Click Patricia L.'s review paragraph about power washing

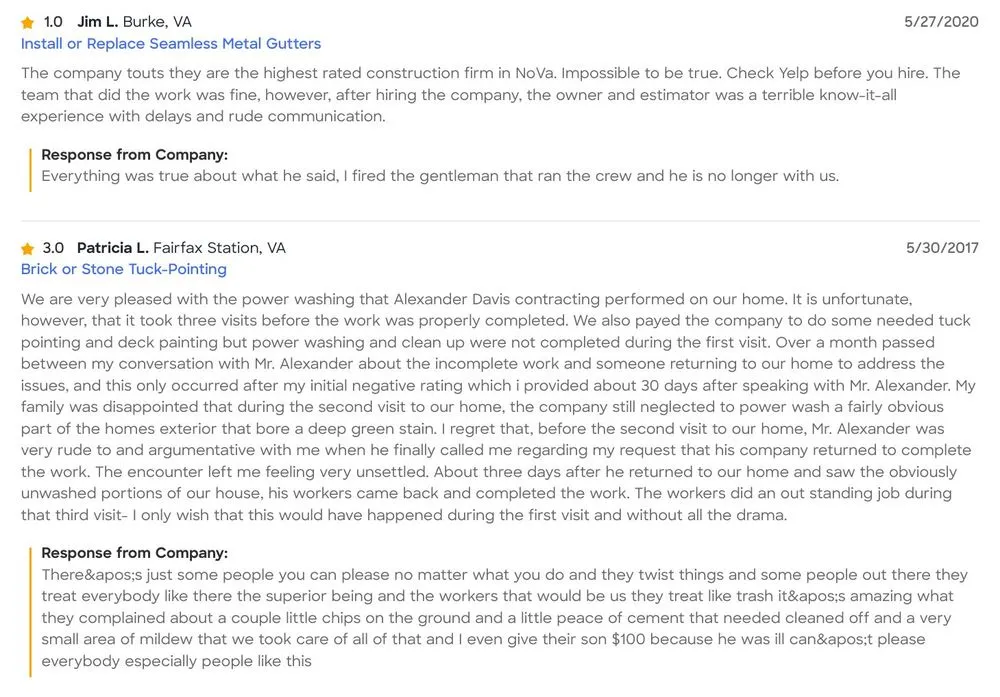pyautogui.click(x=490, y=407)
